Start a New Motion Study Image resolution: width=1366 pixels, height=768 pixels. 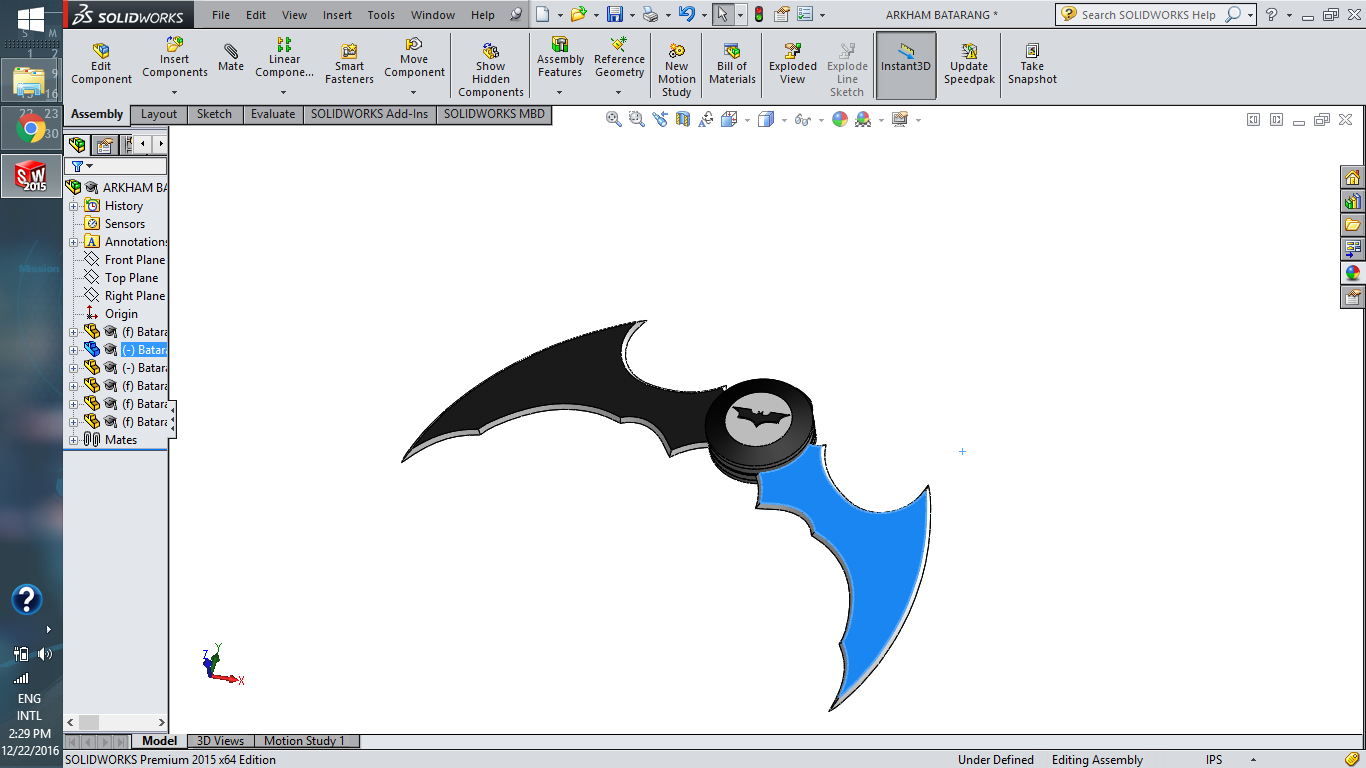[677, 70]
